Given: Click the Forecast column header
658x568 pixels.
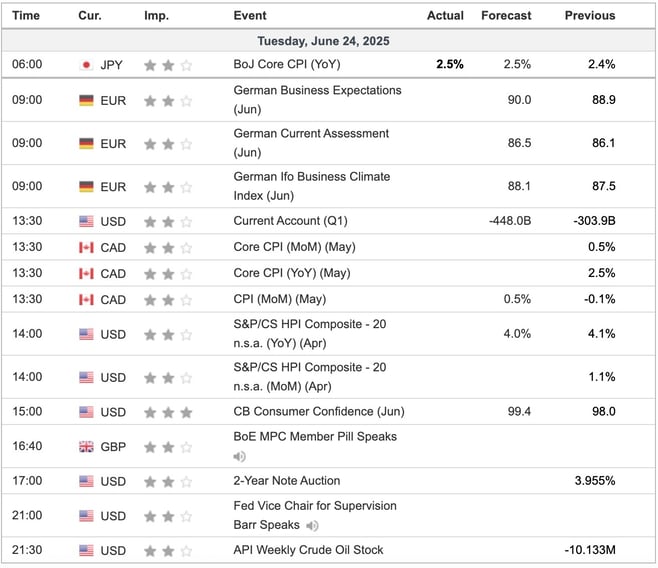Looking at the screenshot, I should coord(506,16).
